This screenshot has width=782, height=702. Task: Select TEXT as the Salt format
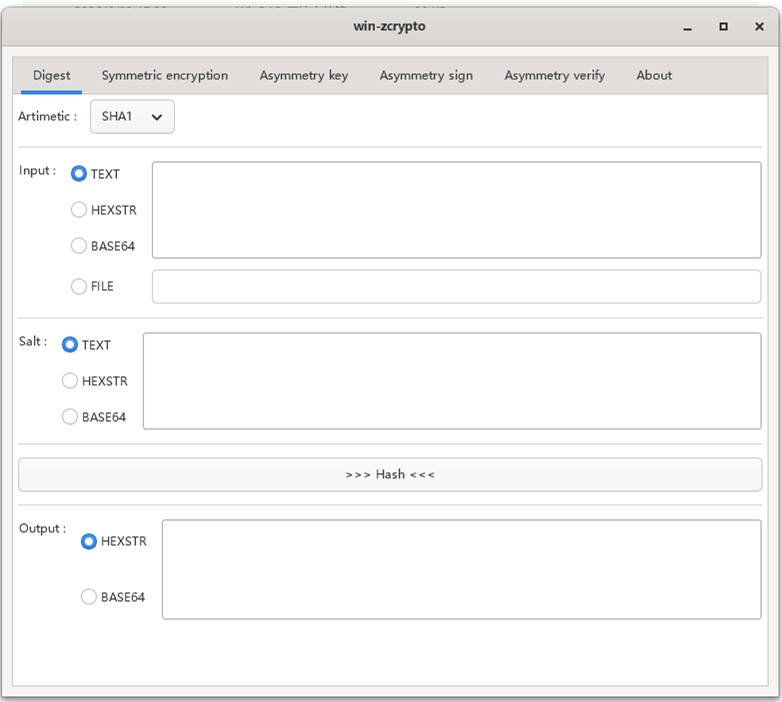coord(86,345)
